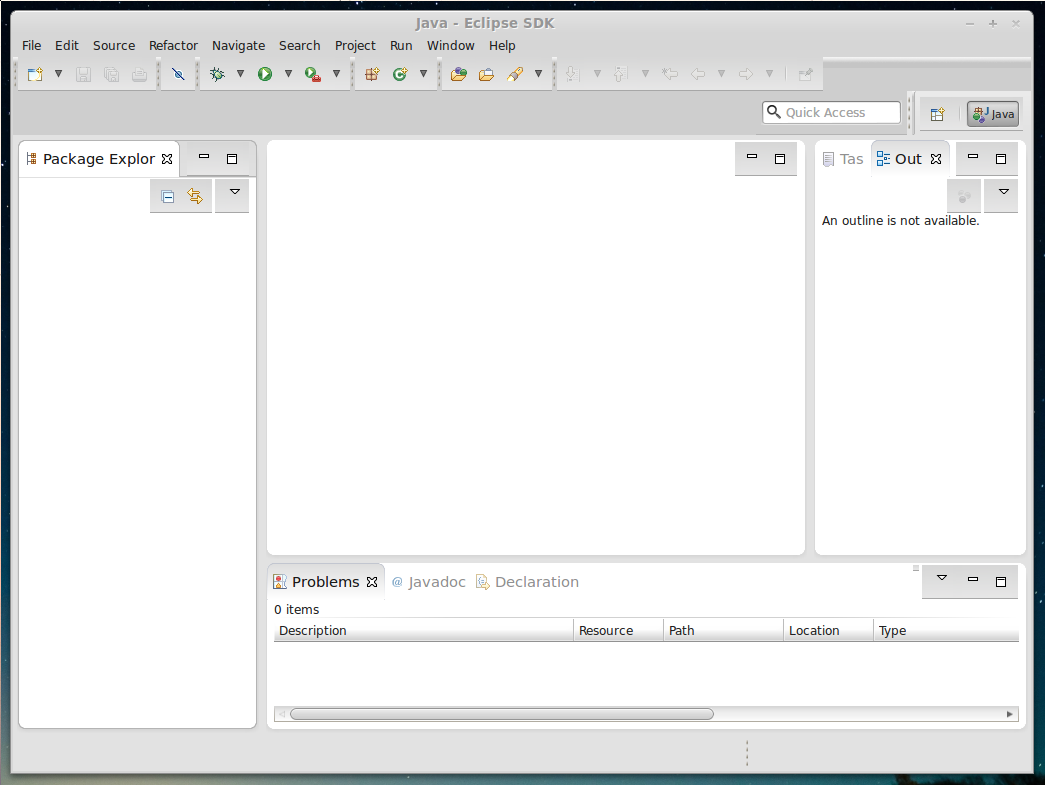Screen dimensions: 1045x785
Task: Click the Search flashlight icon
Action: pos(515,74)
